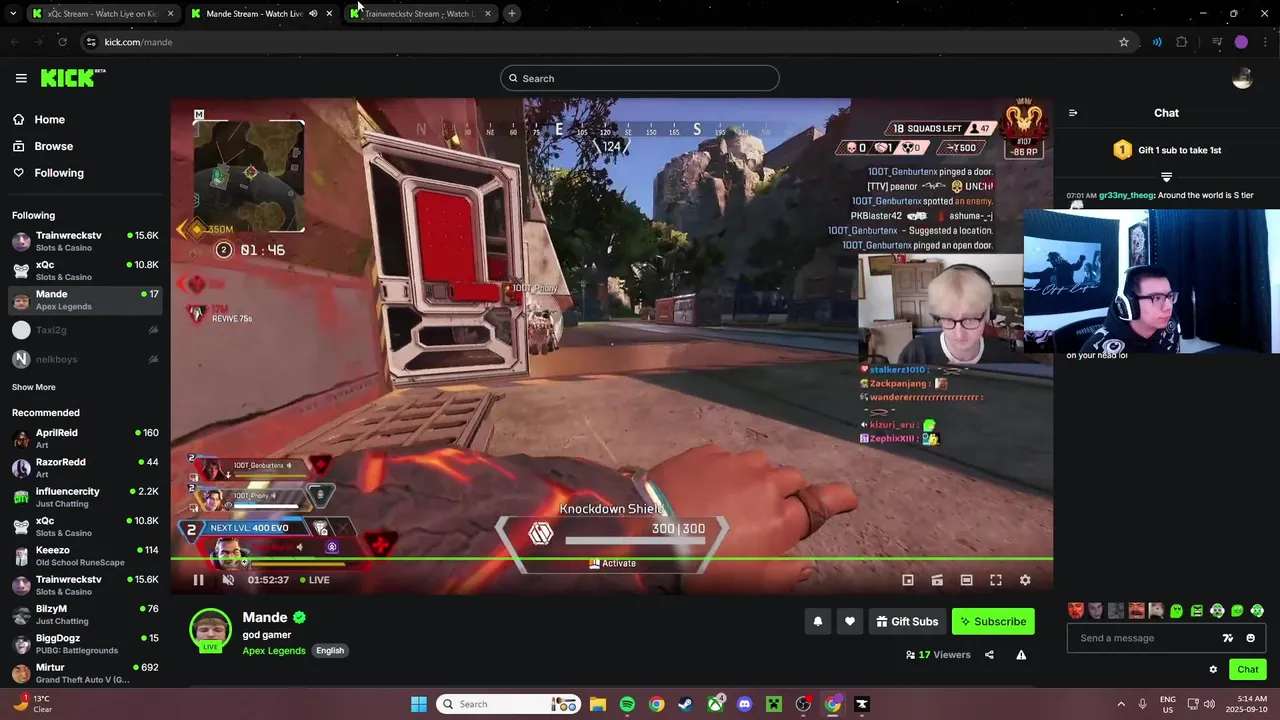Image resolution: width=1280 pixels, height=720 pixels.
Task: Click the English language tag
Action: coord(330,650)
